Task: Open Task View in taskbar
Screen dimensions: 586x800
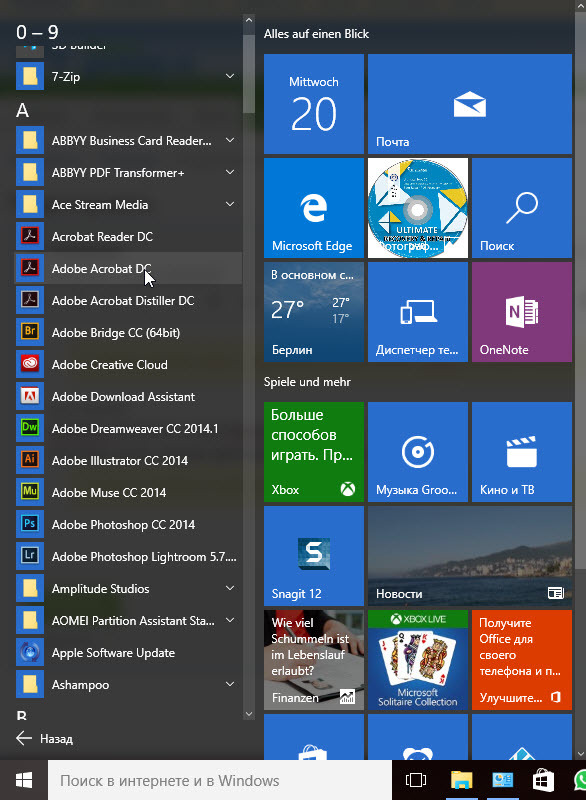Action: click(x=415, y=780)
